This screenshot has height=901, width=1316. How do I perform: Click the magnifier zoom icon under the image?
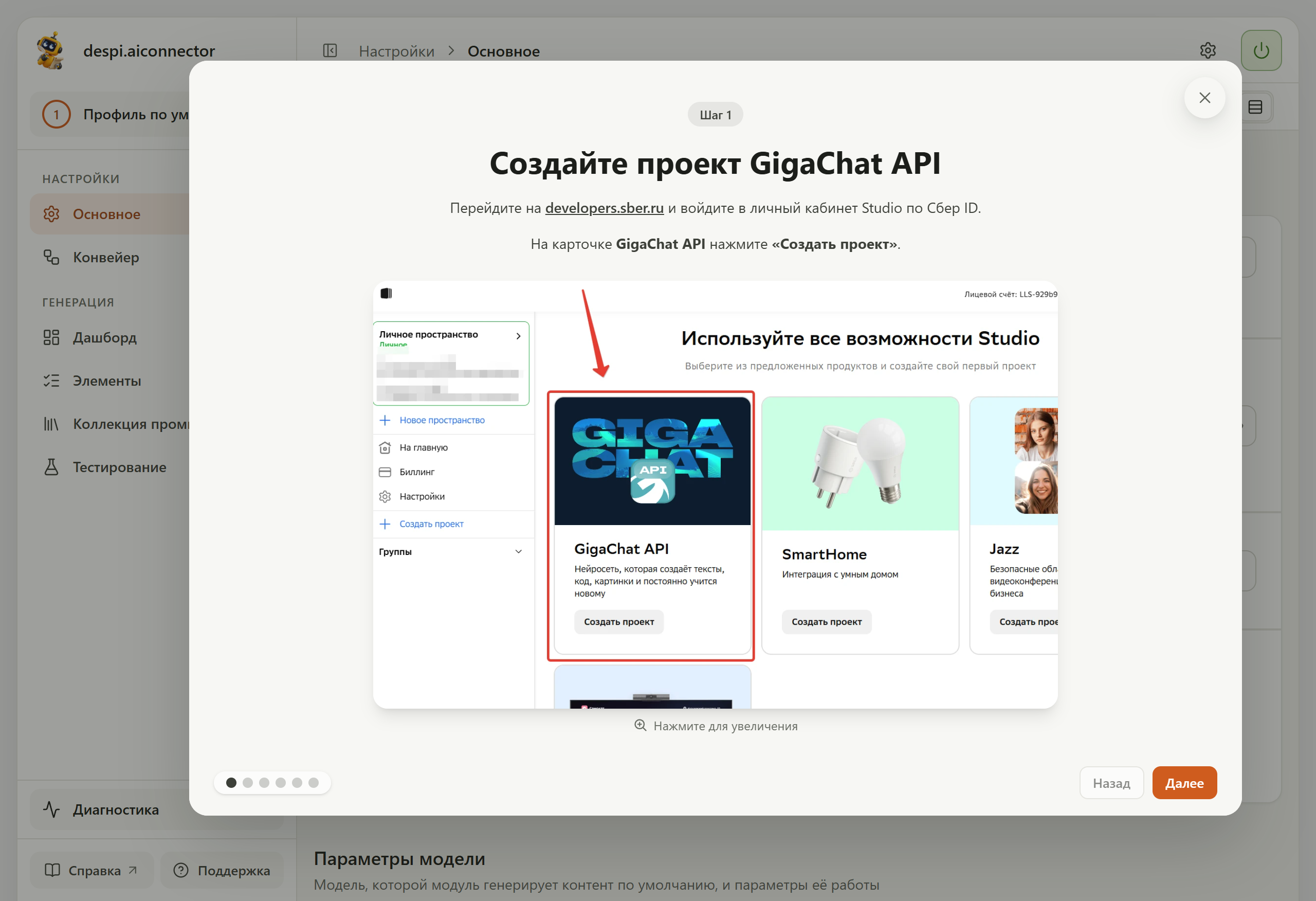(640, 725)
